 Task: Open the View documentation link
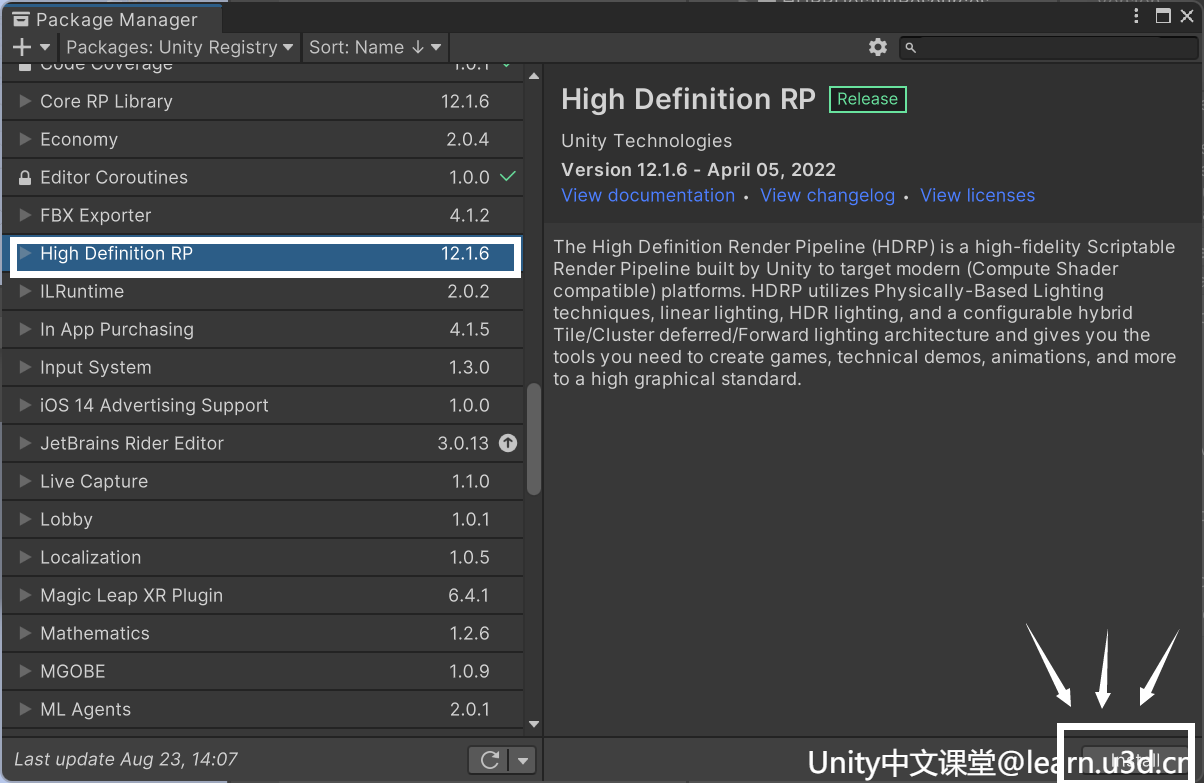(x=648, y=195)
